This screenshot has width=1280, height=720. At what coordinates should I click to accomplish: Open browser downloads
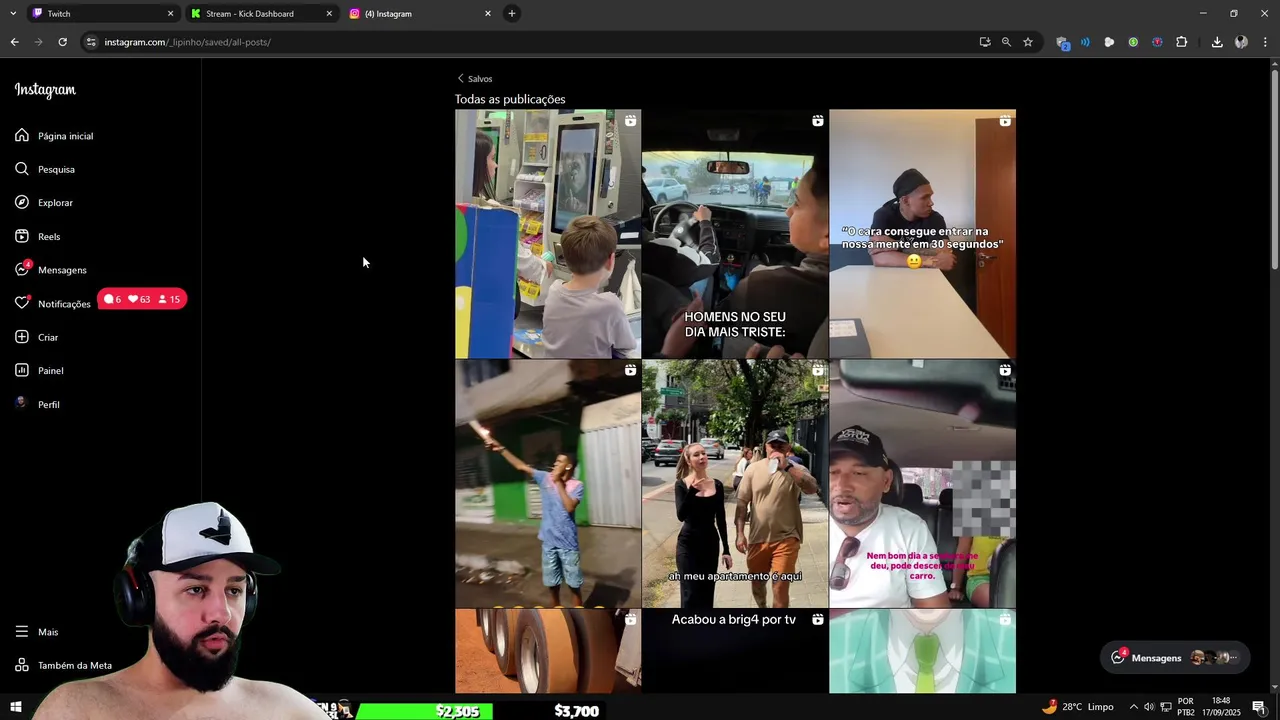click(1217, 42)
